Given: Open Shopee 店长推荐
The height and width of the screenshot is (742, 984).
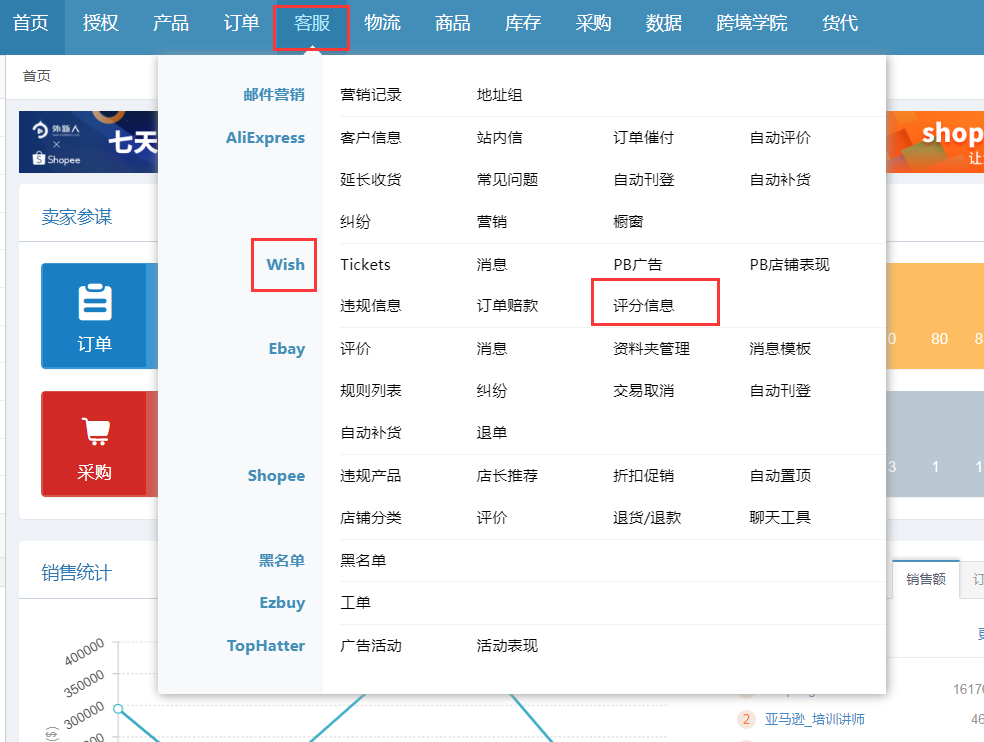Looking at the screenshot, I should tap(507, 475).
